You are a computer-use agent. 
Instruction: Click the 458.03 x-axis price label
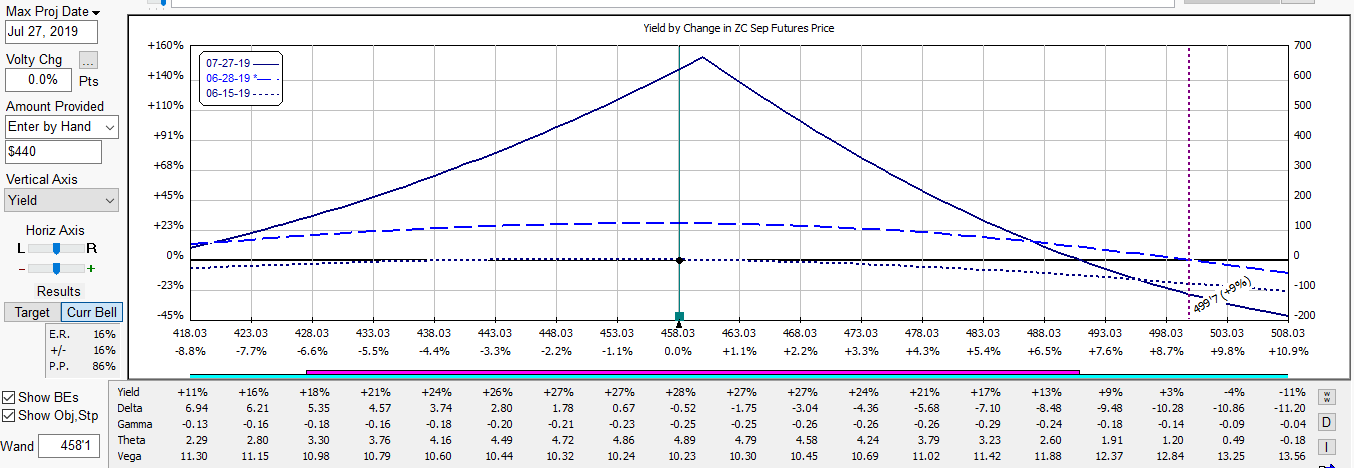click(678, 334)
